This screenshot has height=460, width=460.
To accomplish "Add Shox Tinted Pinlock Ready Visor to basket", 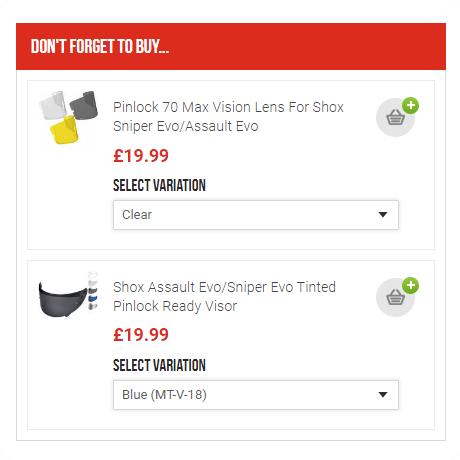I will point(395,297).
